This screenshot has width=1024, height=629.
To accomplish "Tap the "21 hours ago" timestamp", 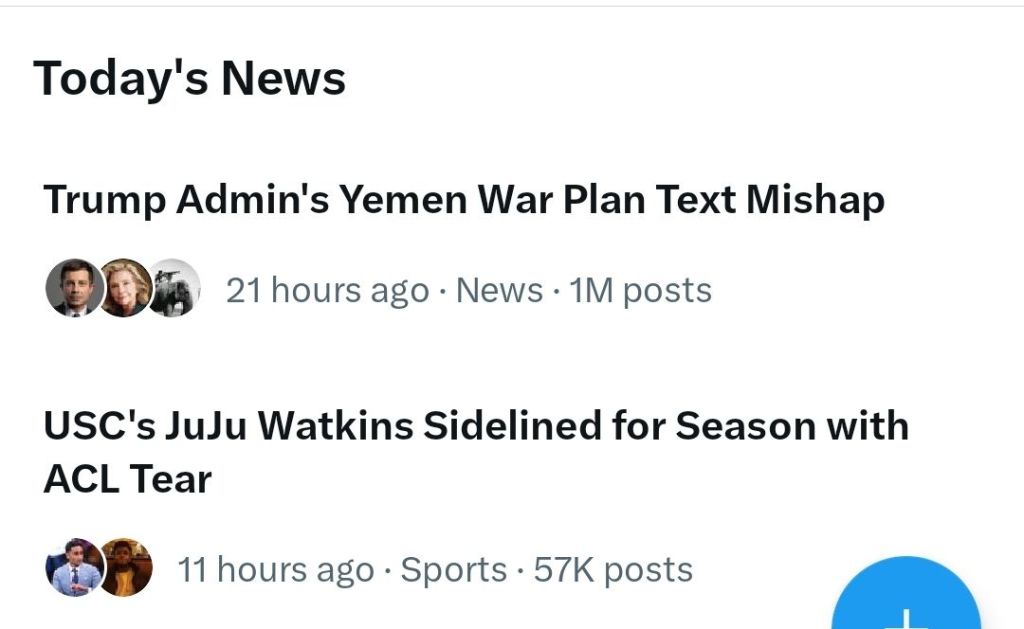I will pos(327,291).
